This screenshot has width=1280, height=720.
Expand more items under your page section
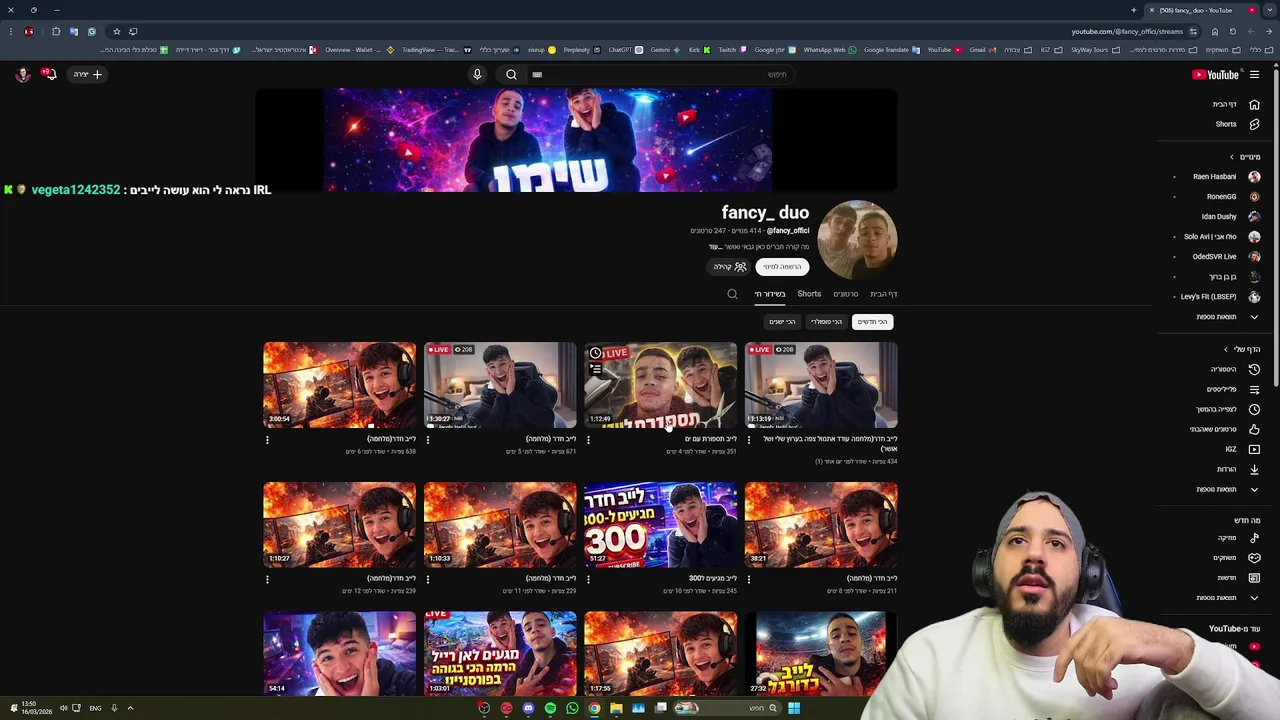pos(1228,489)
